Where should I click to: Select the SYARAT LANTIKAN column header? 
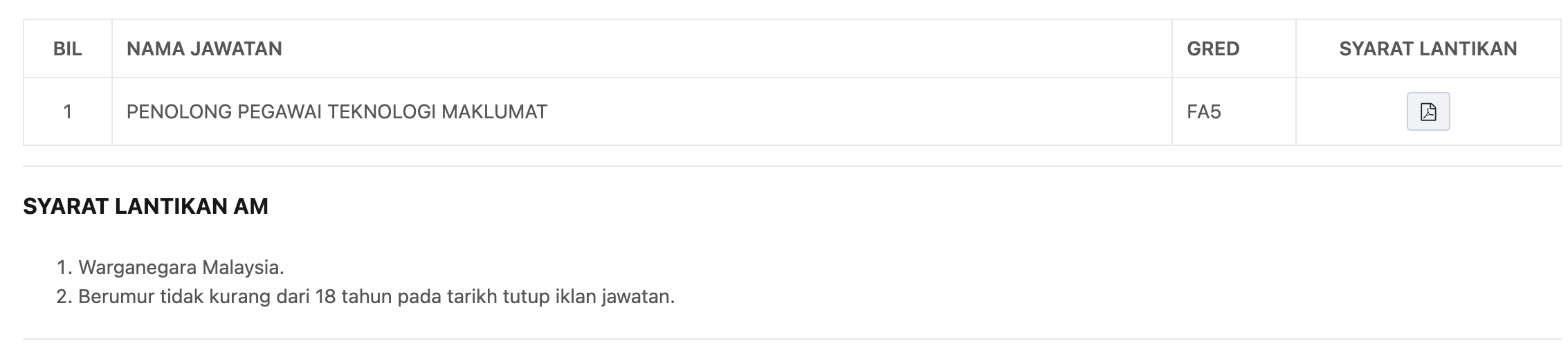(x=1428, y=48)
